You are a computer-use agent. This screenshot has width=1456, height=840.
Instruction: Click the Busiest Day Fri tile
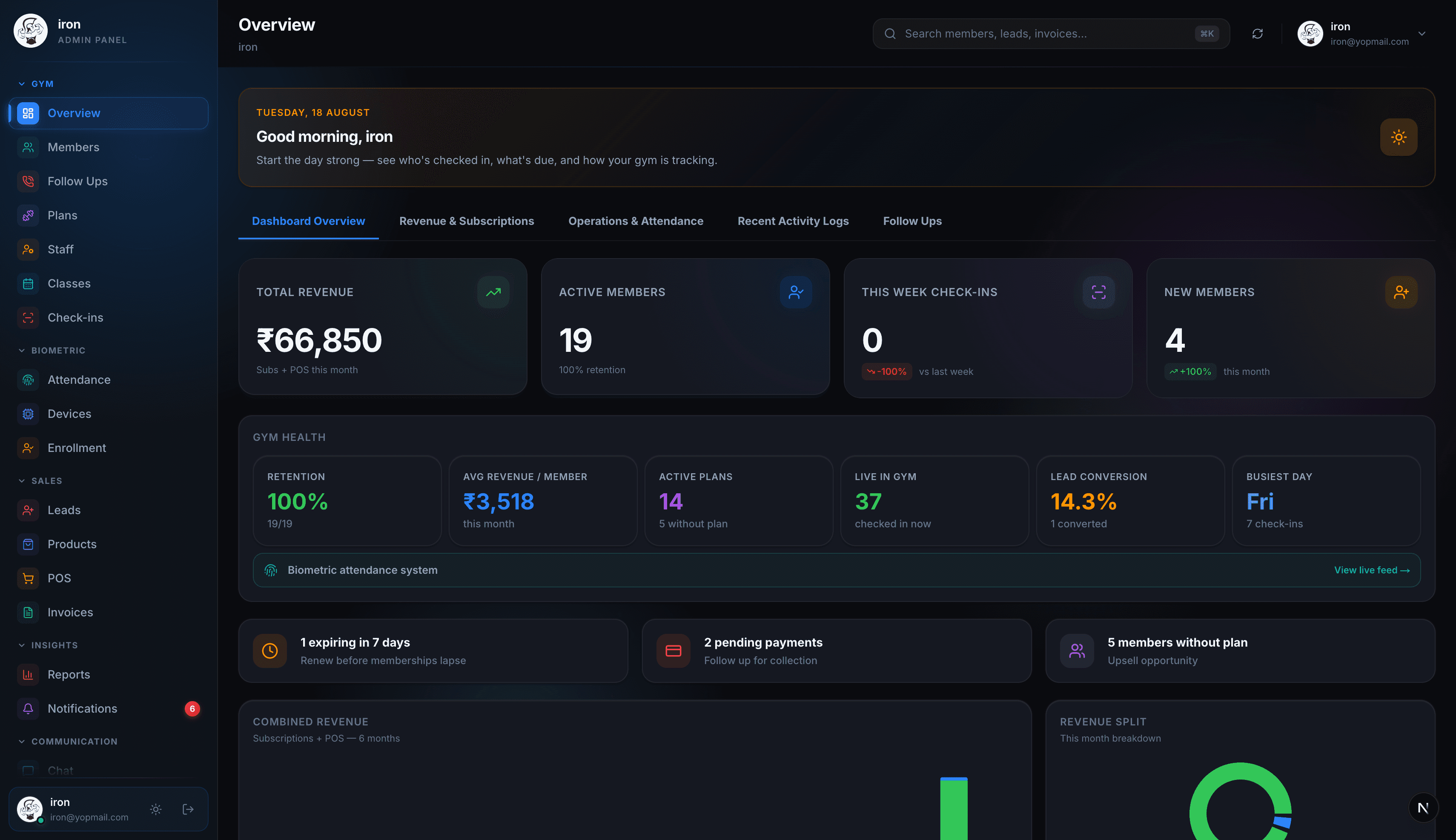(1326, 501)
